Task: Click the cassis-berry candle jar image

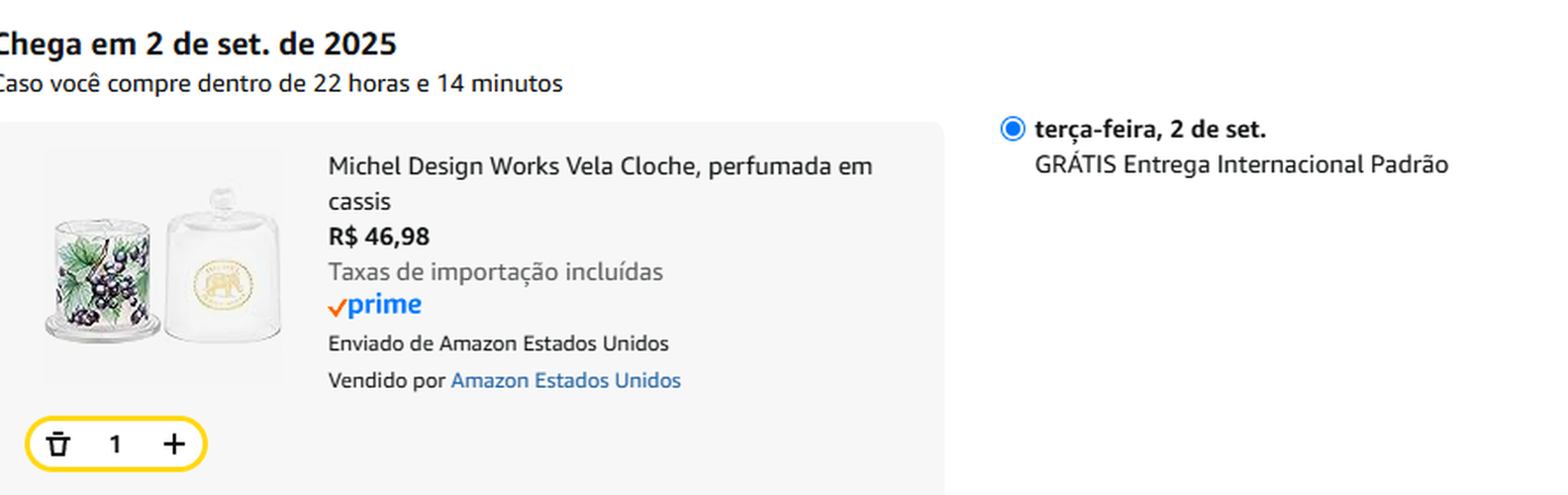Action: pyautogui.click(x=99, y=280)
